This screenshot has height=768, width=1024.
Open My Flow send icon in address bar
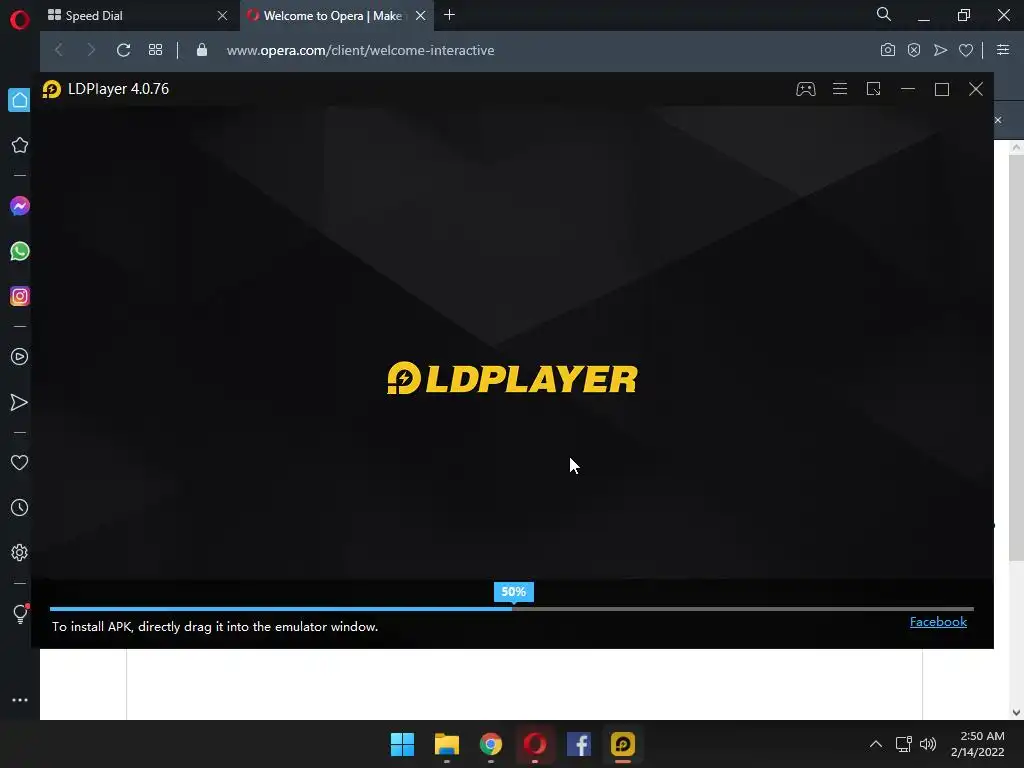pos(940,50)
